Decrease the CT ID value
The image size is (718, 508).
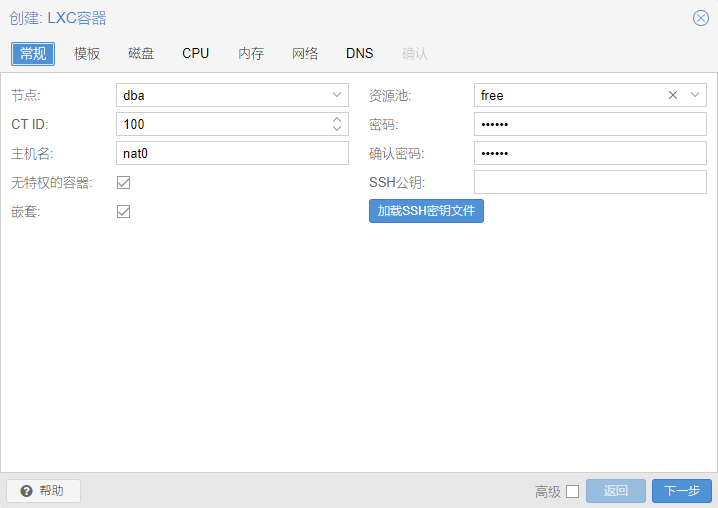click(337, 129)
